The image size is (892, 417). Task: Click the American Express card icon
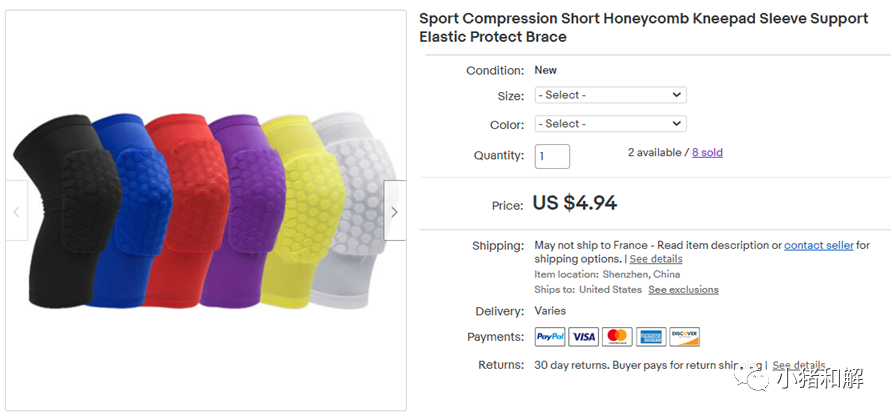pyautogui.click(x=651, y=337)
